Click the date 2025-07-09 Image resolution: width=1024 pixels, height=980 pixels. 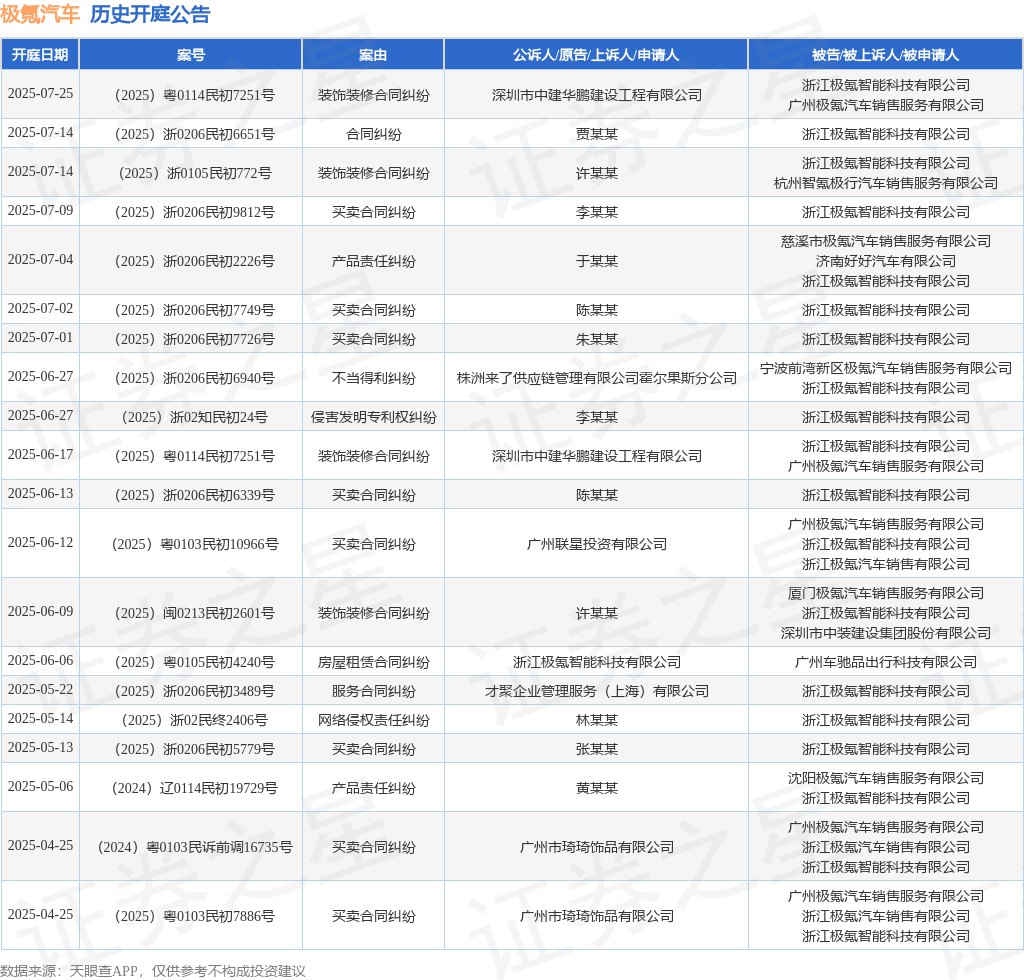tap(40, 210)
